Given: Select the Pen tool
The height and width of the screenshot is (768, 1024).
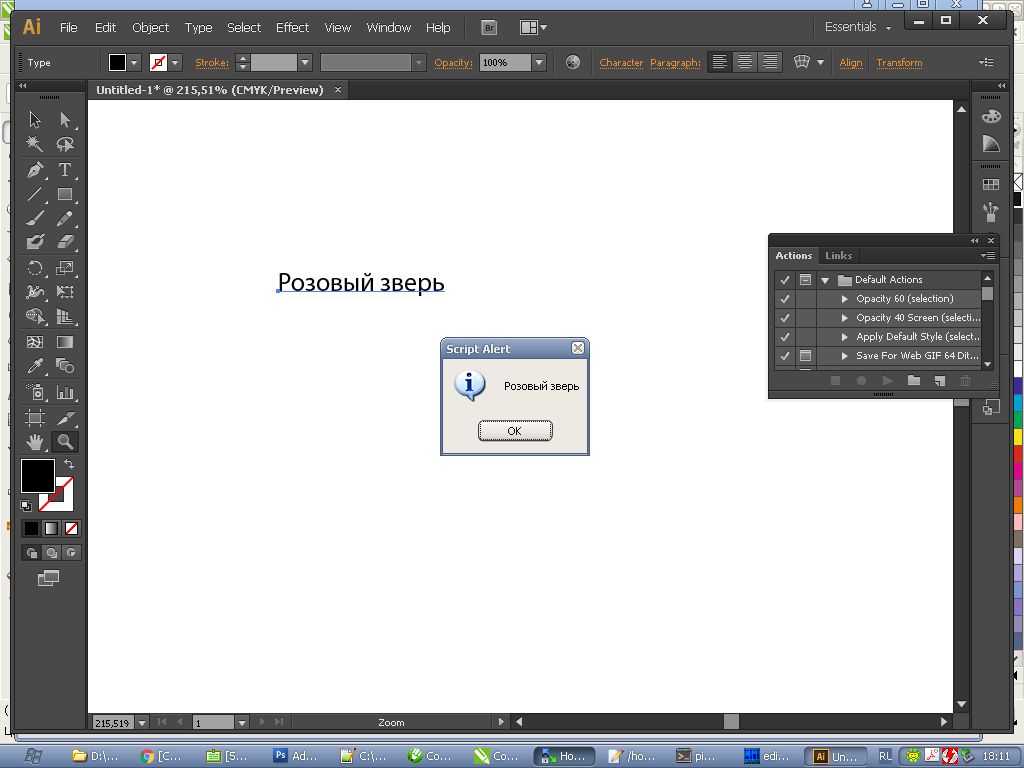Looking at the screenshot, I should tap(35, 170).
